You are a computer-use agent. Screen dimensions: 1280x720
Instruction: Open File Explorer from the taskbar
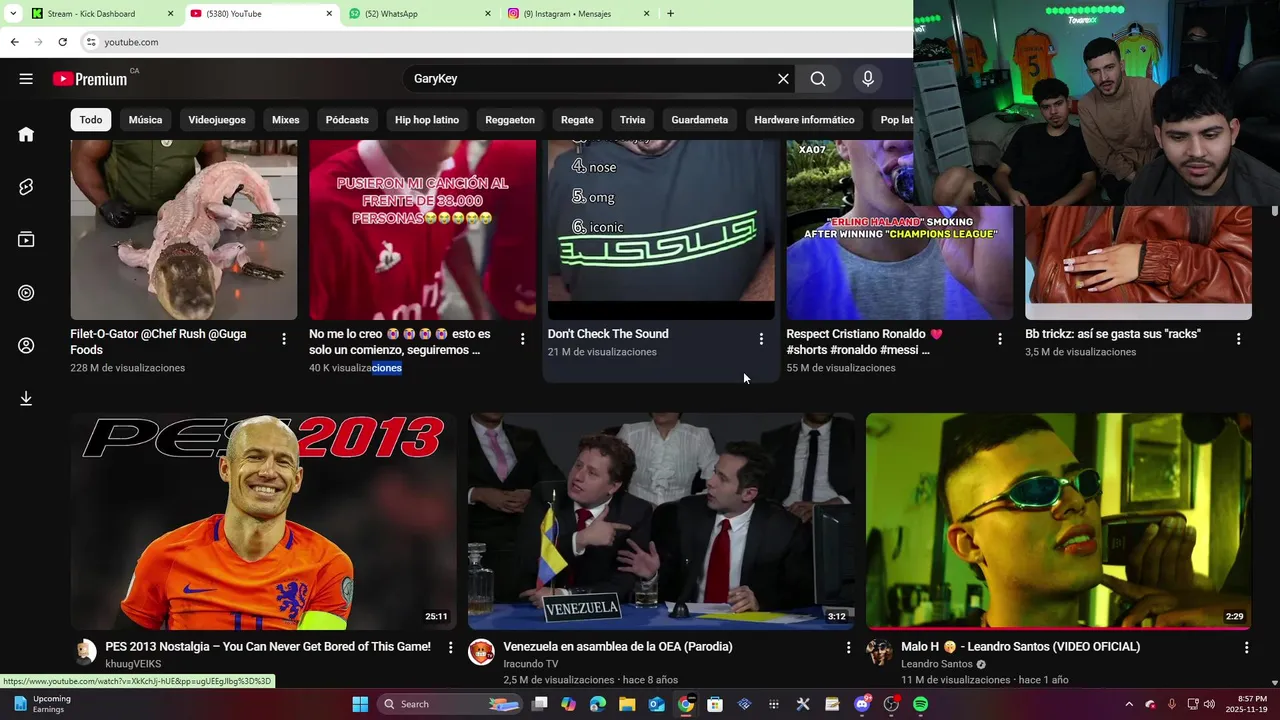tap(627, 704)
